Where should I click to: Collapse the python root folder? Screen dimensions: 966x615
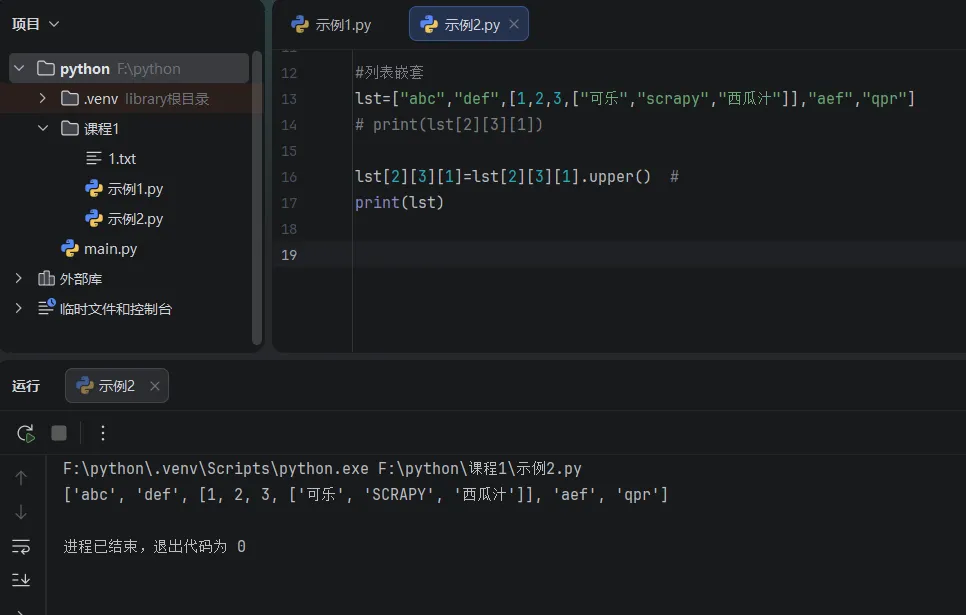tap(20, 68)
